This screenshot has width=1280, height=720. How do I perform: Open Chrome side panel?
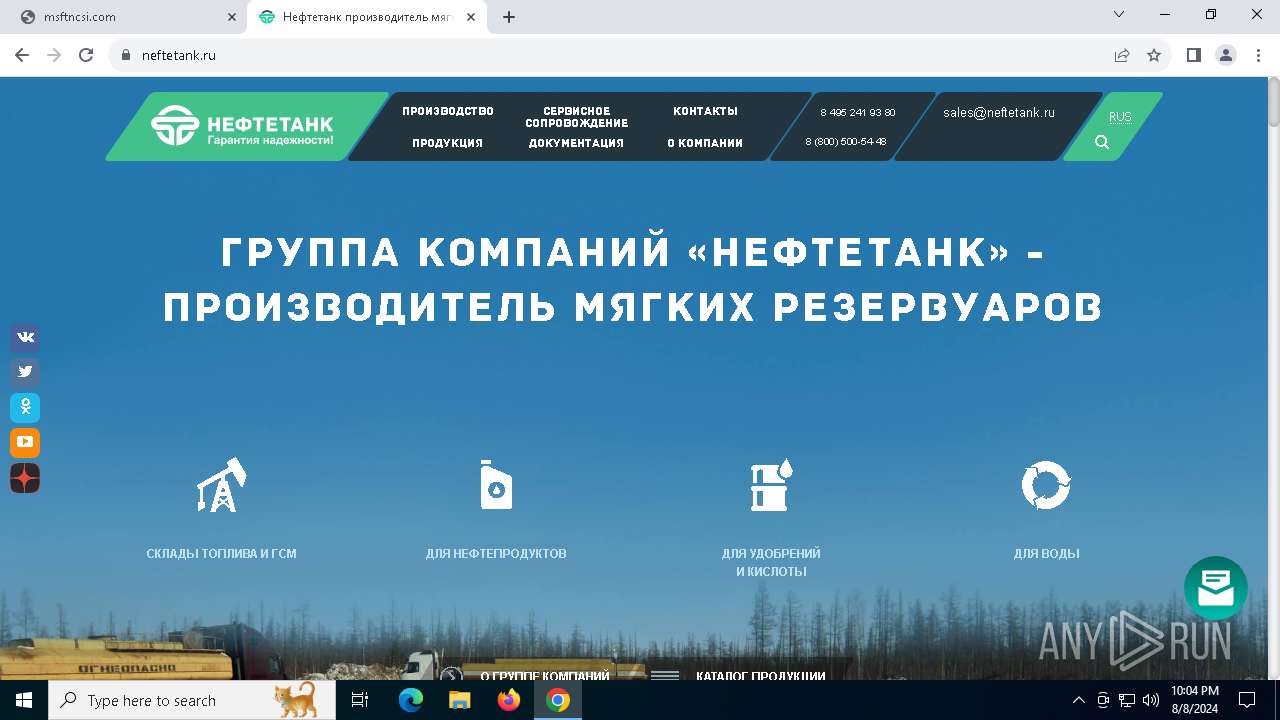tap(1194, 56)
